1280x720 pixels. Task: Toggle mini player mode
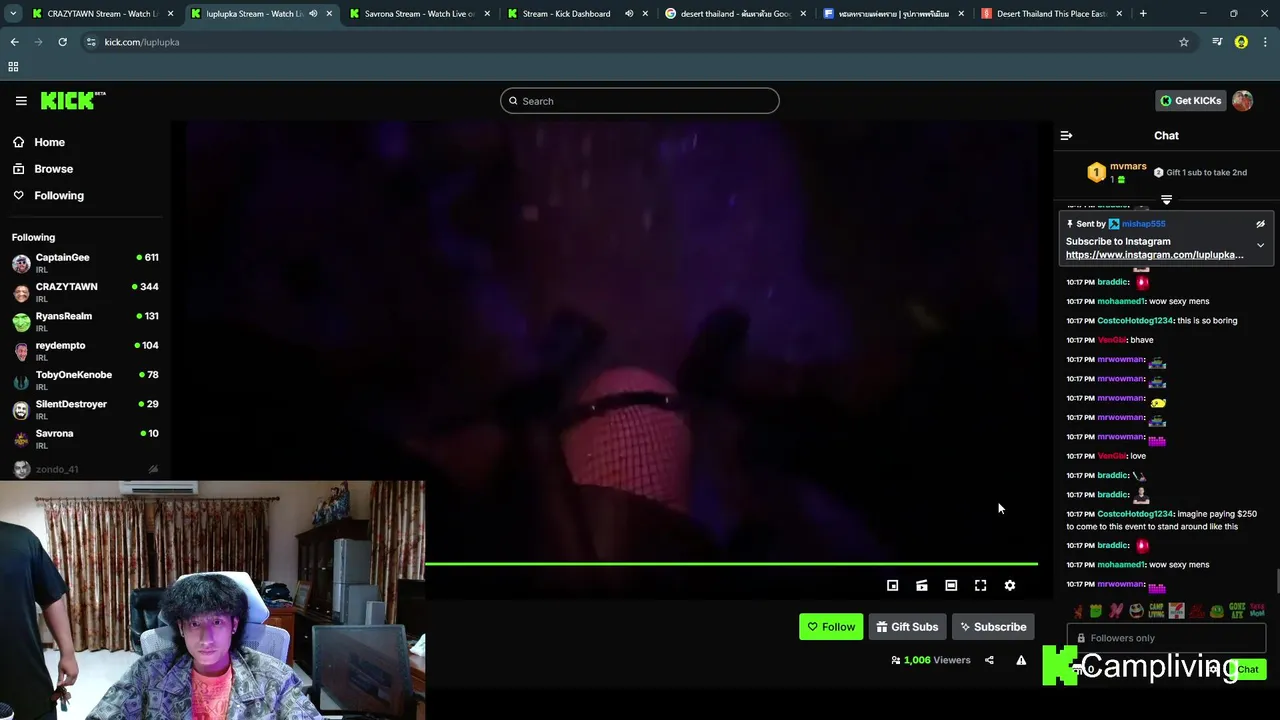(892, 586)
